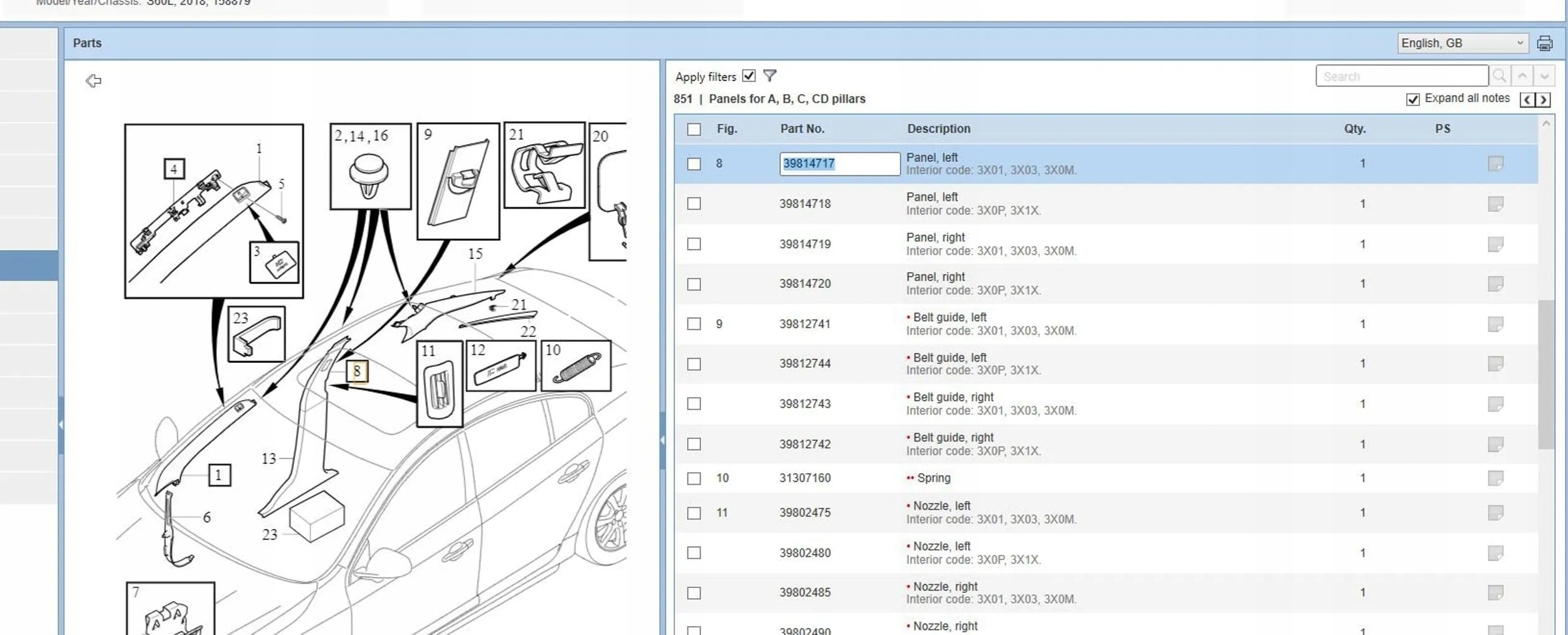Screen dimensions: 1568x635
Task: Jump to next search result arrow
Action: tap(1544, 76)
